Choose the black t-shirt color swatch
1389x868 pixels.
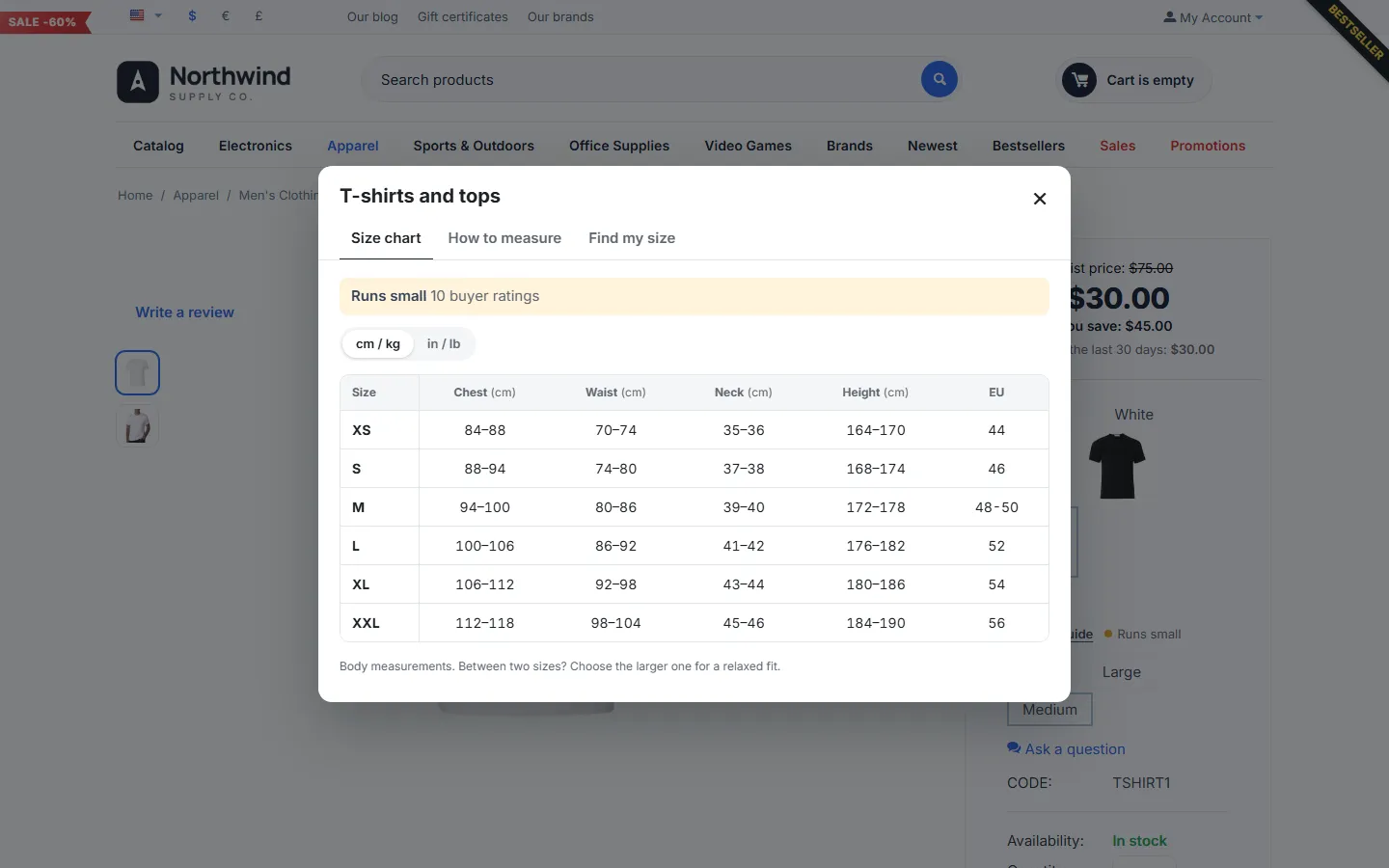[x=1117, y=465]
